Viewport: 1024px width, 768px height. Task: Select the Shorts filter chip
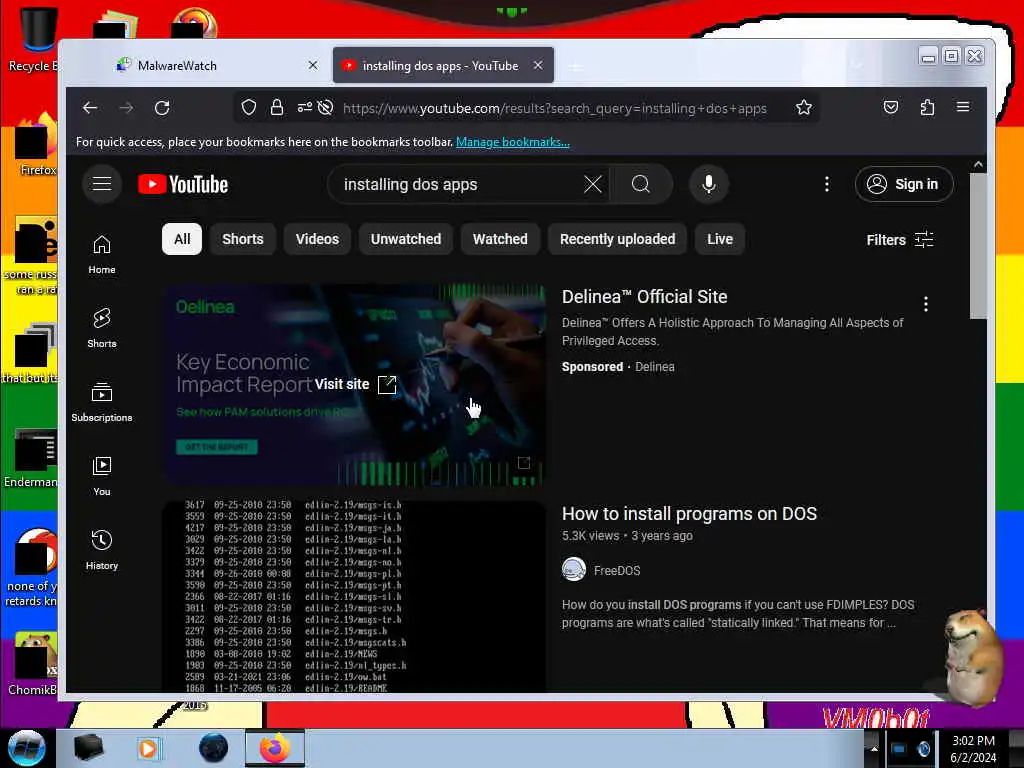pyautogui.click(x=243, y=239)
